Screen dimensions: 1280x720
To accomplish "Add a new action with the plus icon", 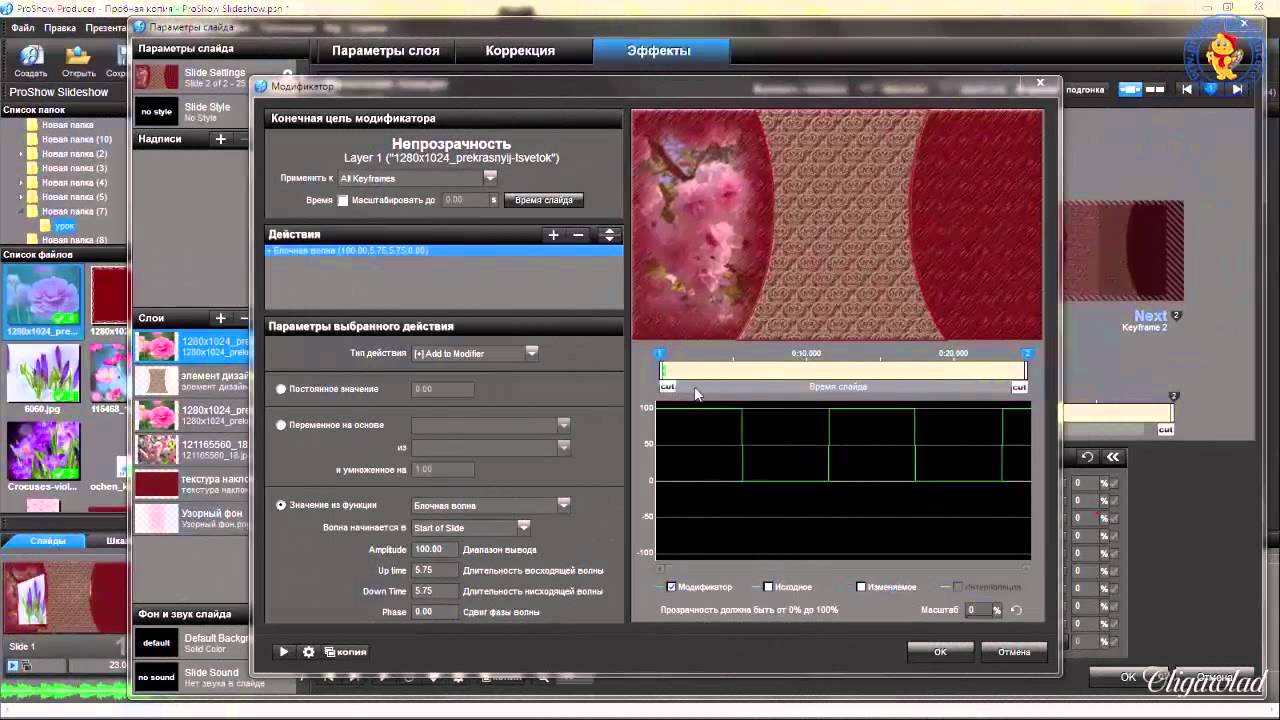I will (x=553, y=235).
